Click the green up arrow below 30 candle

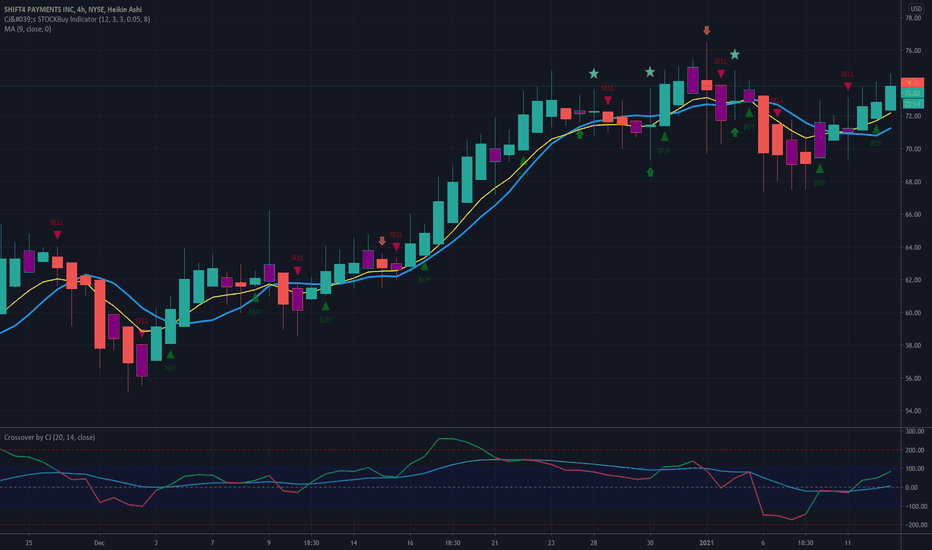[650, 172]
